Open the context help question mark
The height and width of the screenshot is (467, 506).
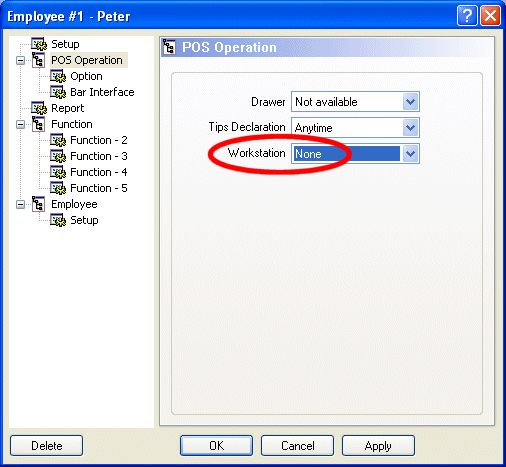pyautogui.click(x=467, y=16)
